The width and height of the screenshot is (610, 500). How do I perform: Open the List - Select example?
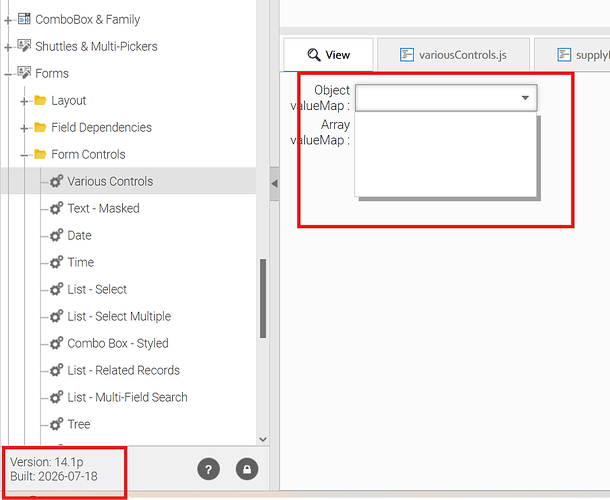pyautogui.click(x=97, y=289)
